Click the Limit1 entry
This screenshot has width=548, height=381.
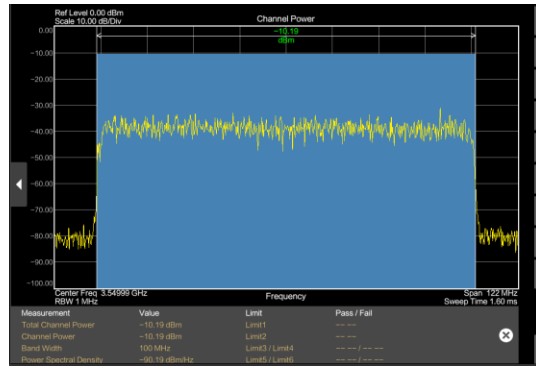pos(255,325)
